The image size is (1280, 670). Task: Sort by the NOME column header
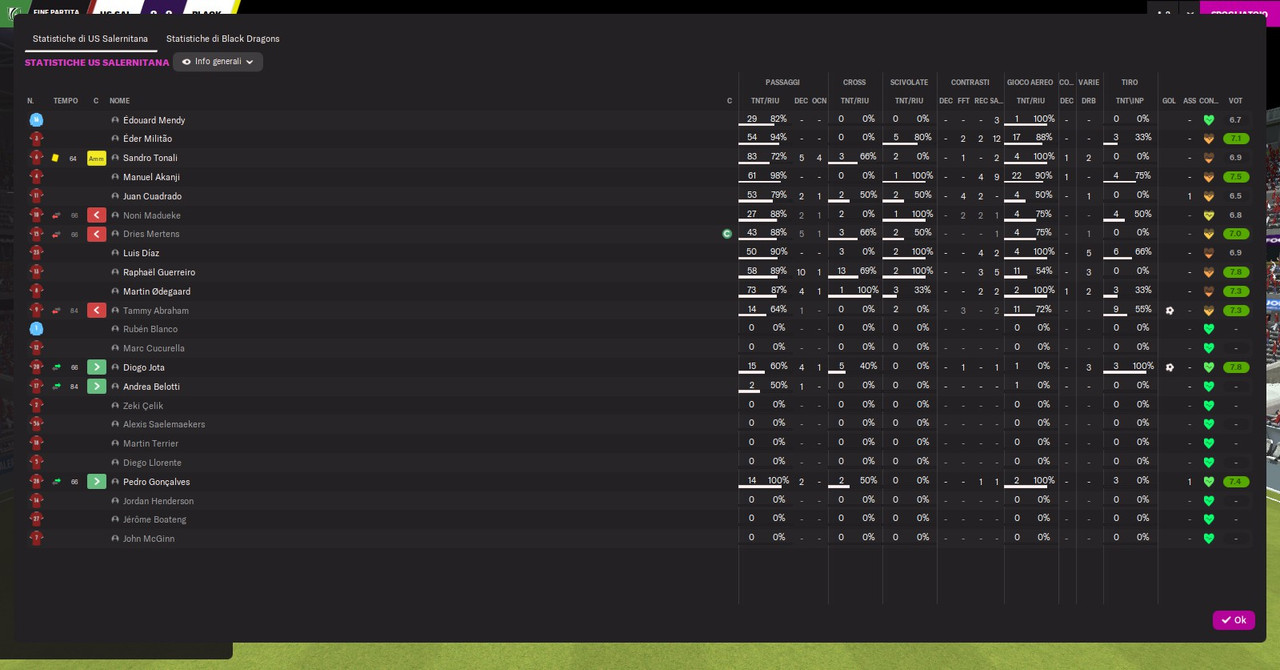[119, 101]
